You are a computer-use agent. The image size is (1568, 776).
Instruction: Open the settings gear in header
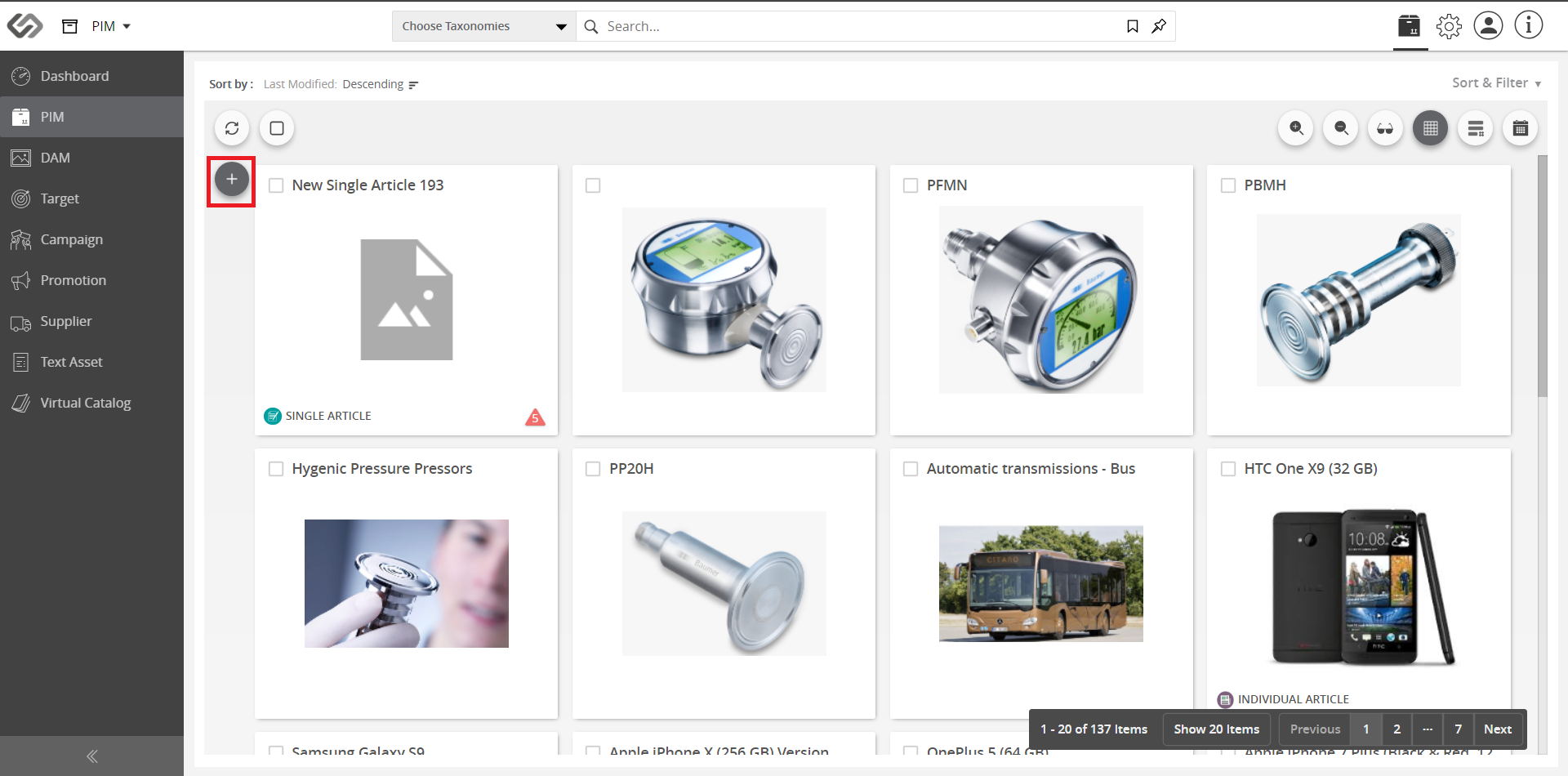point(1449,26)
